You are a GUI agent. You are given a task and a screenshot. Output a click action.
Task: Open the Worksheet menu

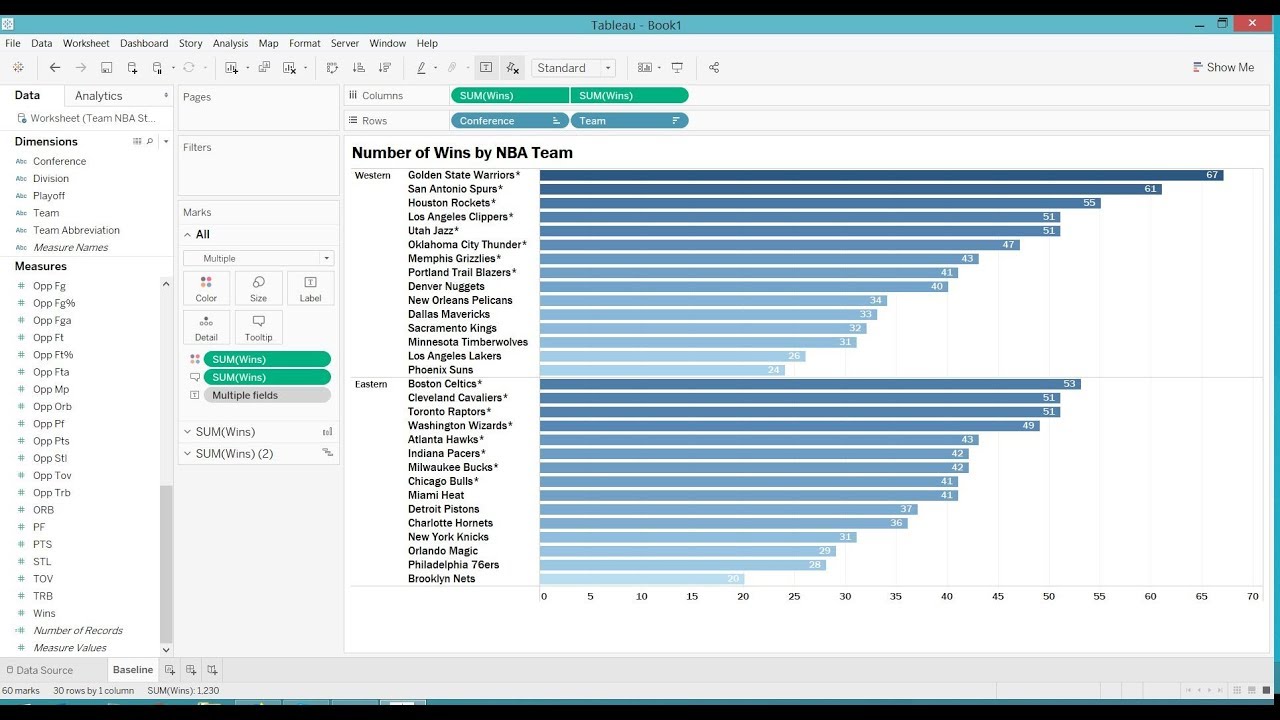(86, 43)
